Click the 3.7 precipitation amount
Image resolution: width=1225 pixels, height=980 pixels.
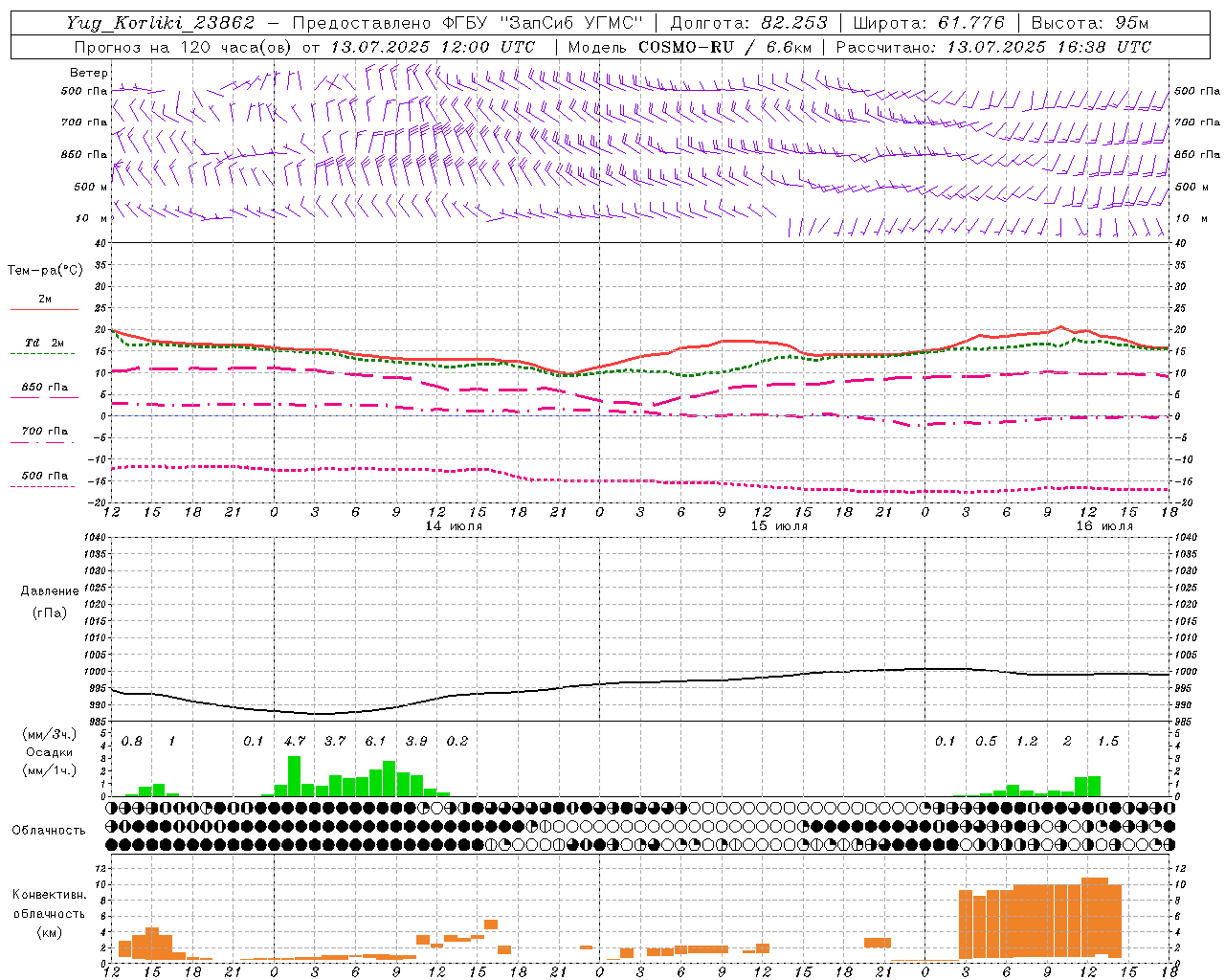point(335,741)
